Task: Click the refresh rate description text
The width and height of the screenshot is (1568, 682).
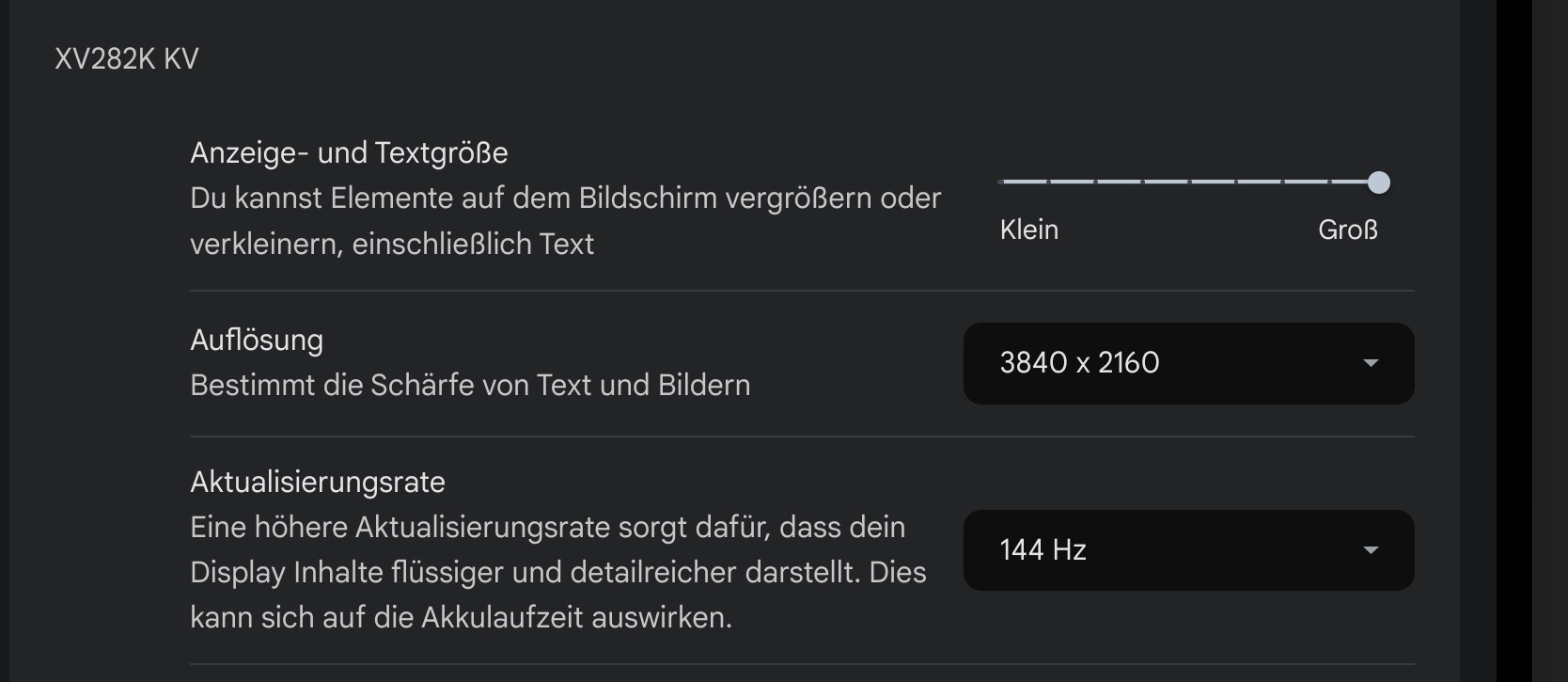Action: 557,572
